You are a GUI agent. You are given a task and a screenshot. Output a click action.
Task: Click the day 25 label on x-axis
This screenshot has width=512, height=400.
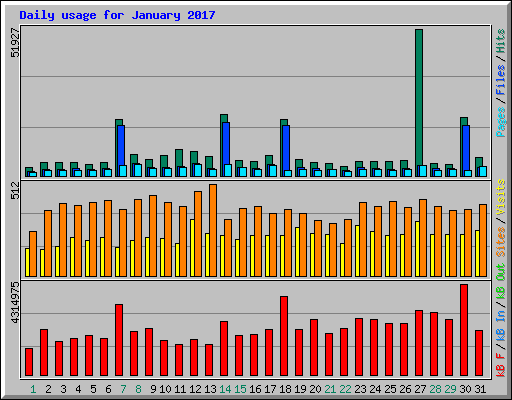click(x=390, y=389)
